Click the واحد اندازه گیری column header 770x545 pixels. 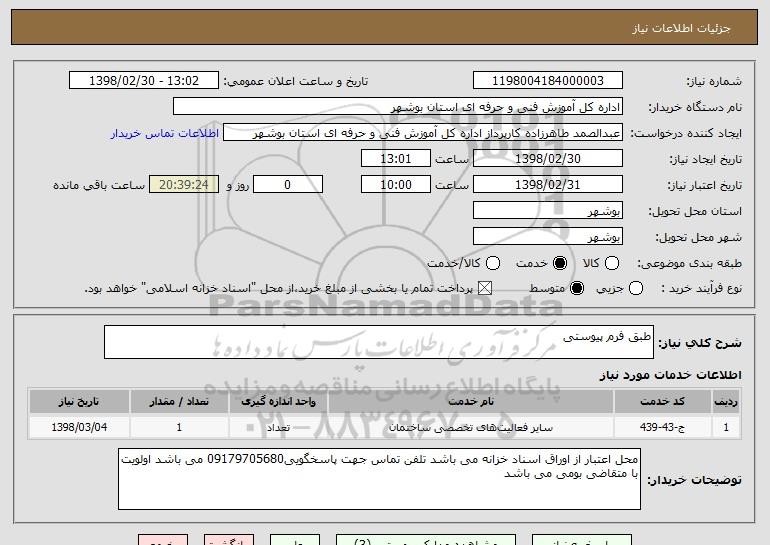[x=278, y=402]
